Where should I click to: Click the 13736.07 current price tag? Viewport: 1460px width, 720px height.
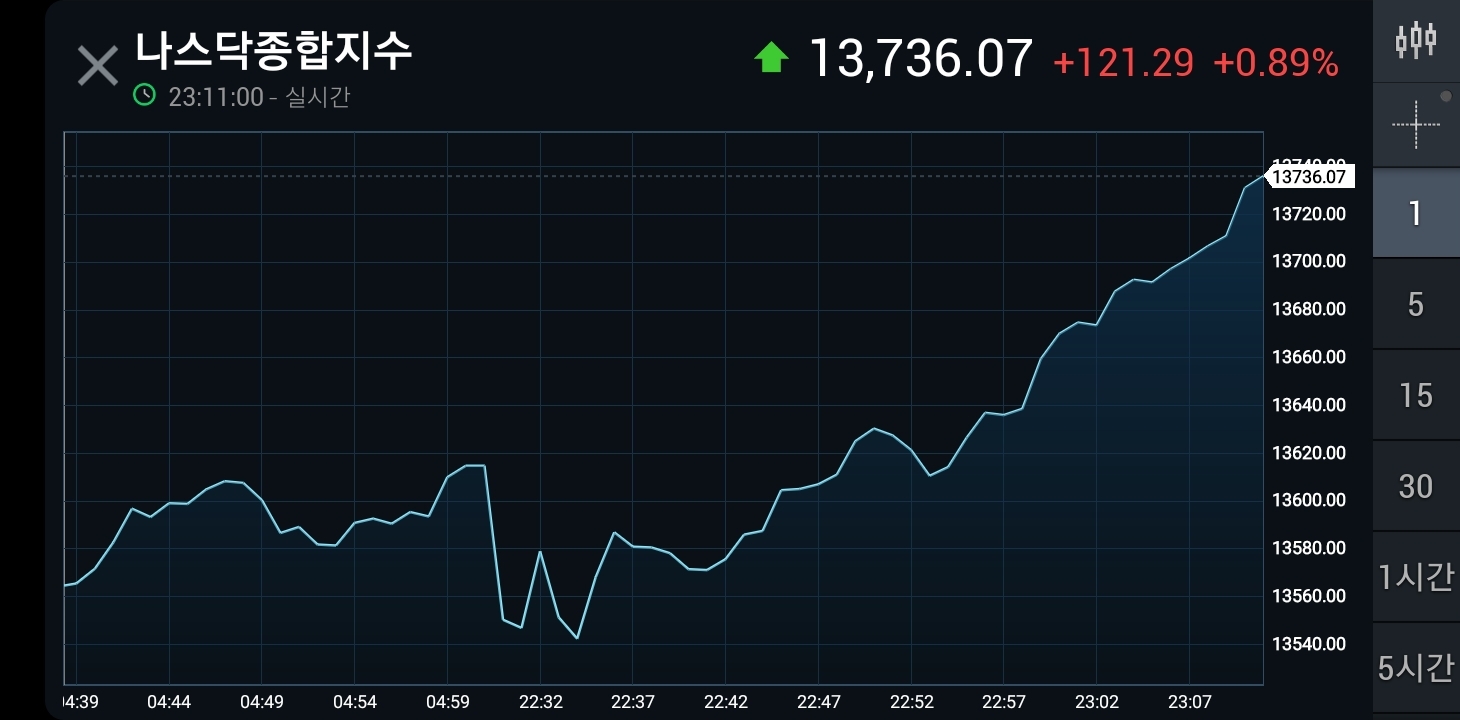(x=1310, y=177)
